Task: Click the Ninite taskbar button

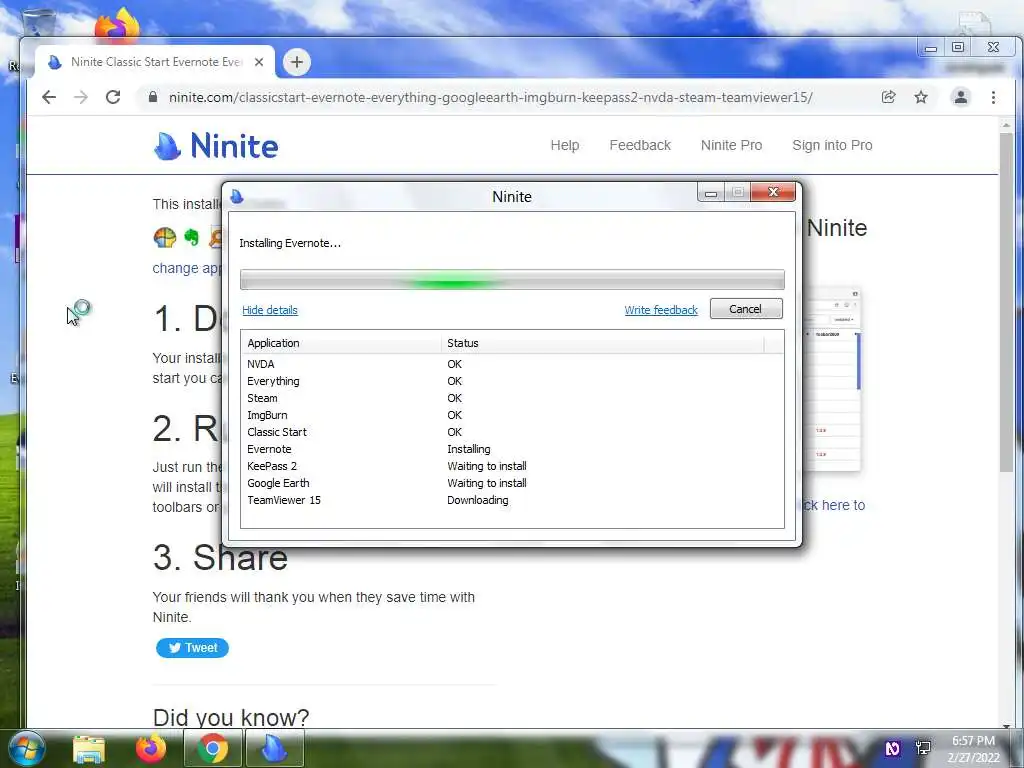Action: pos(274,748)
